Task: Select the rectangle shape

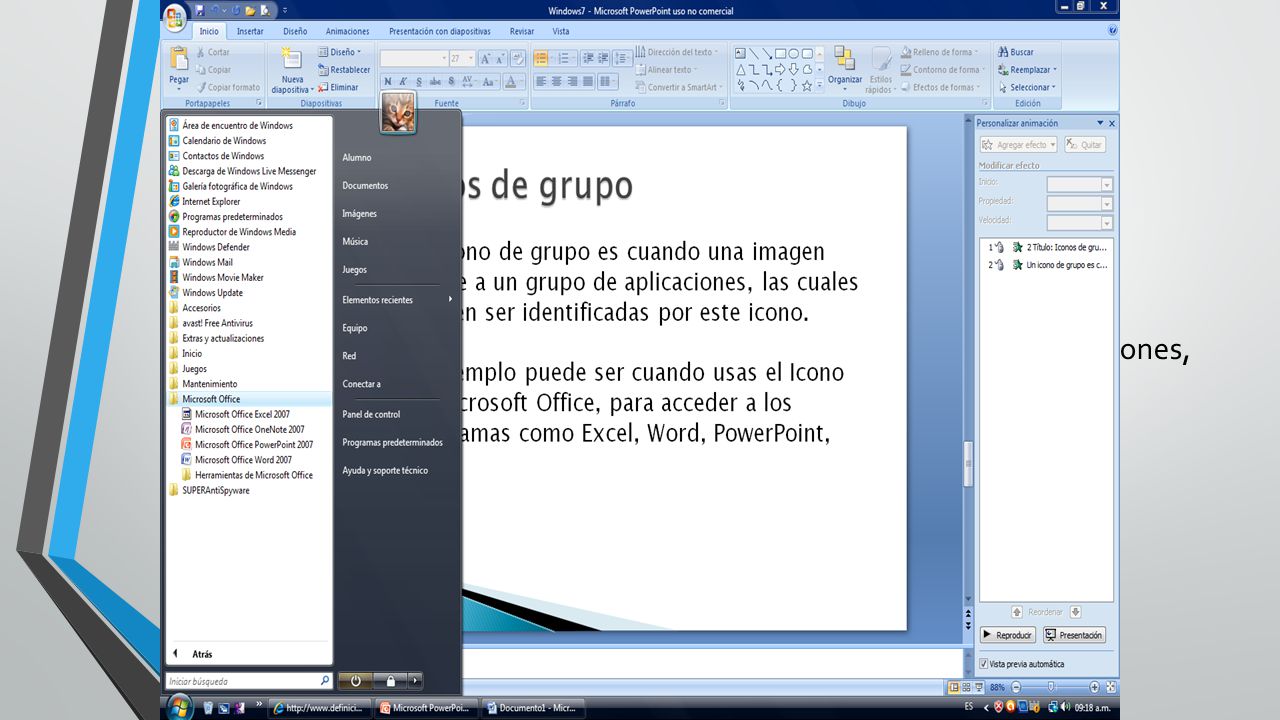Action: pos(781,53)
